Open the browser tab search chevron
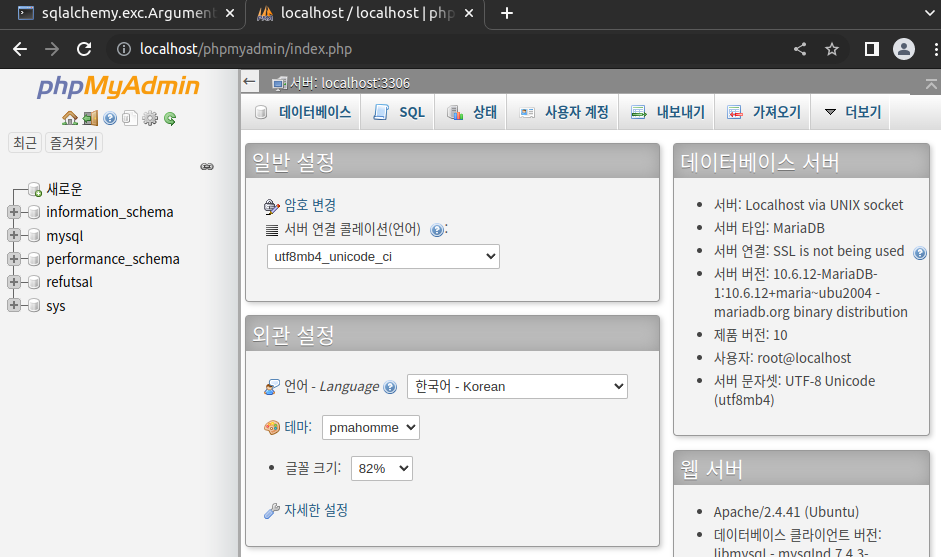 (x=930, y=13)
